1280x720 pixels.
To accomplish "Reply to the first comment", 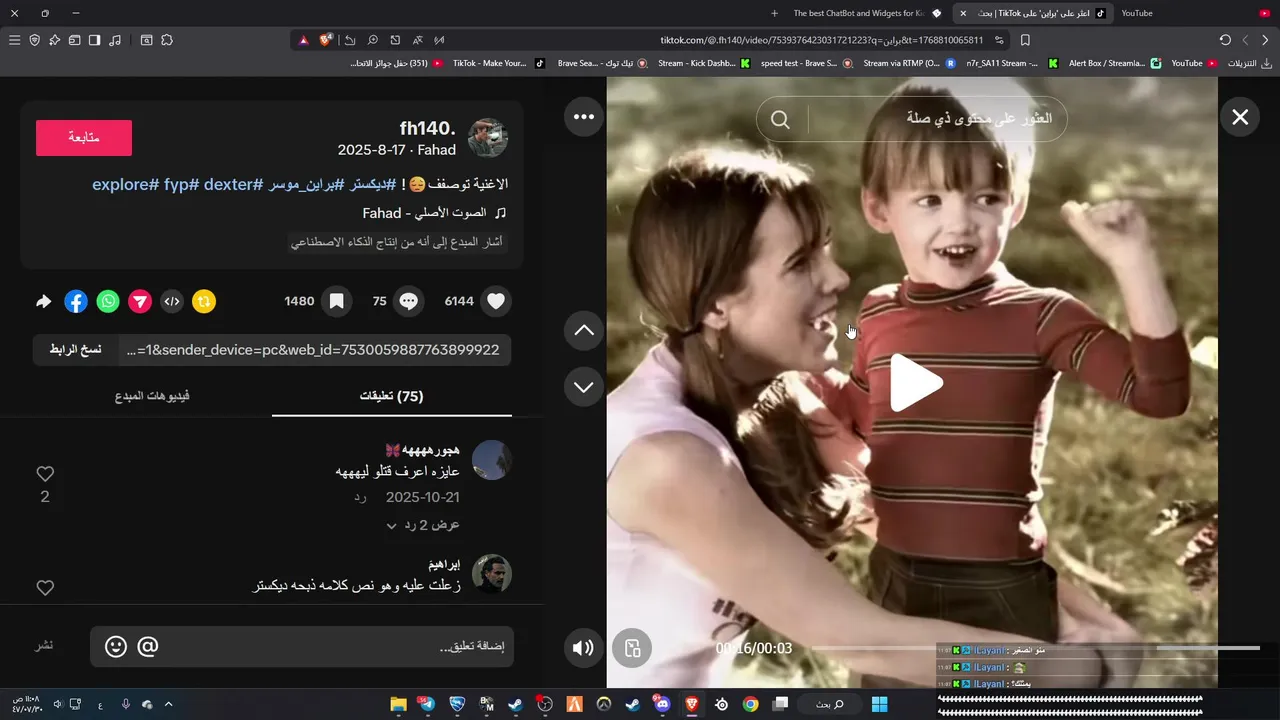I will (x=361, y=497).
